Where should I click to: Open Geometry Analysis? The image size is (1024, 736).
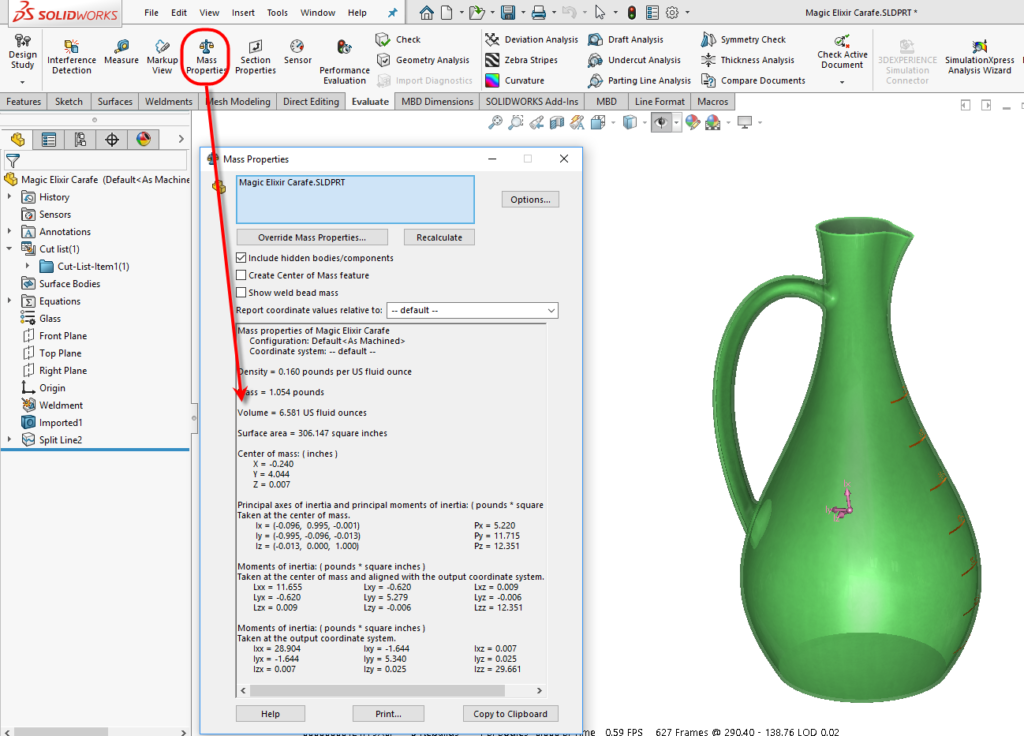click(423, 60)
